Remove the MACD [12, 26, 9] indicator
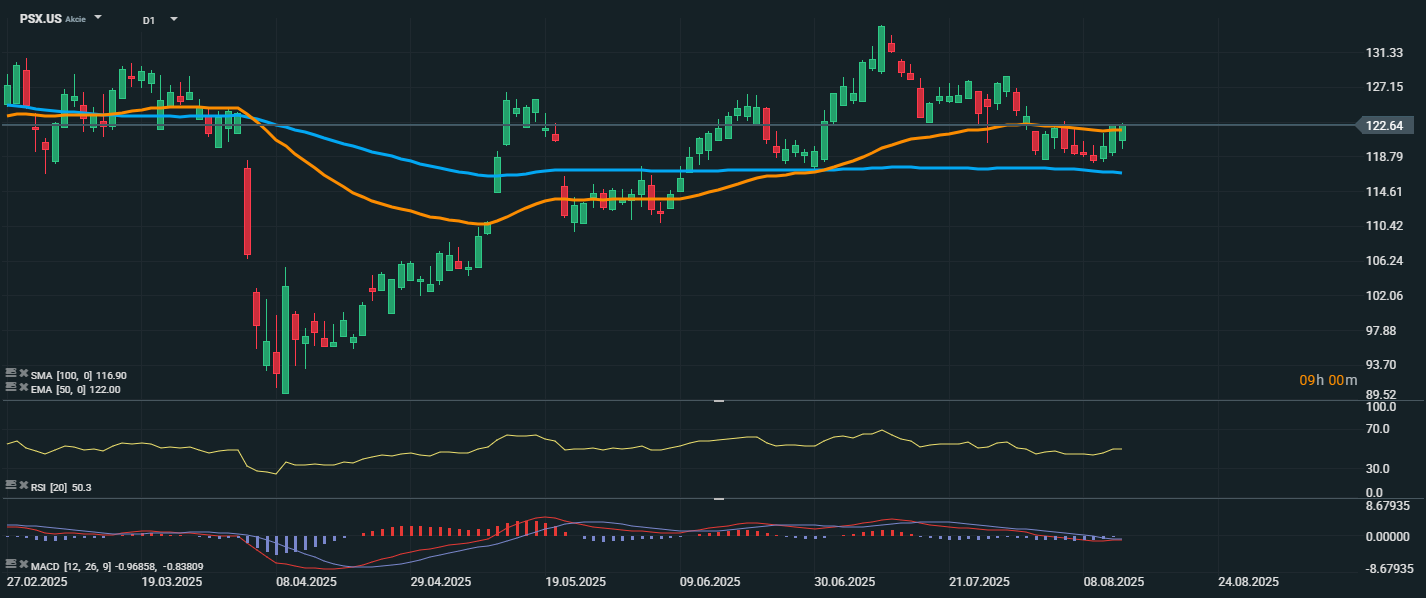Screen dimensions: 1426x598 tap(24, 564)
